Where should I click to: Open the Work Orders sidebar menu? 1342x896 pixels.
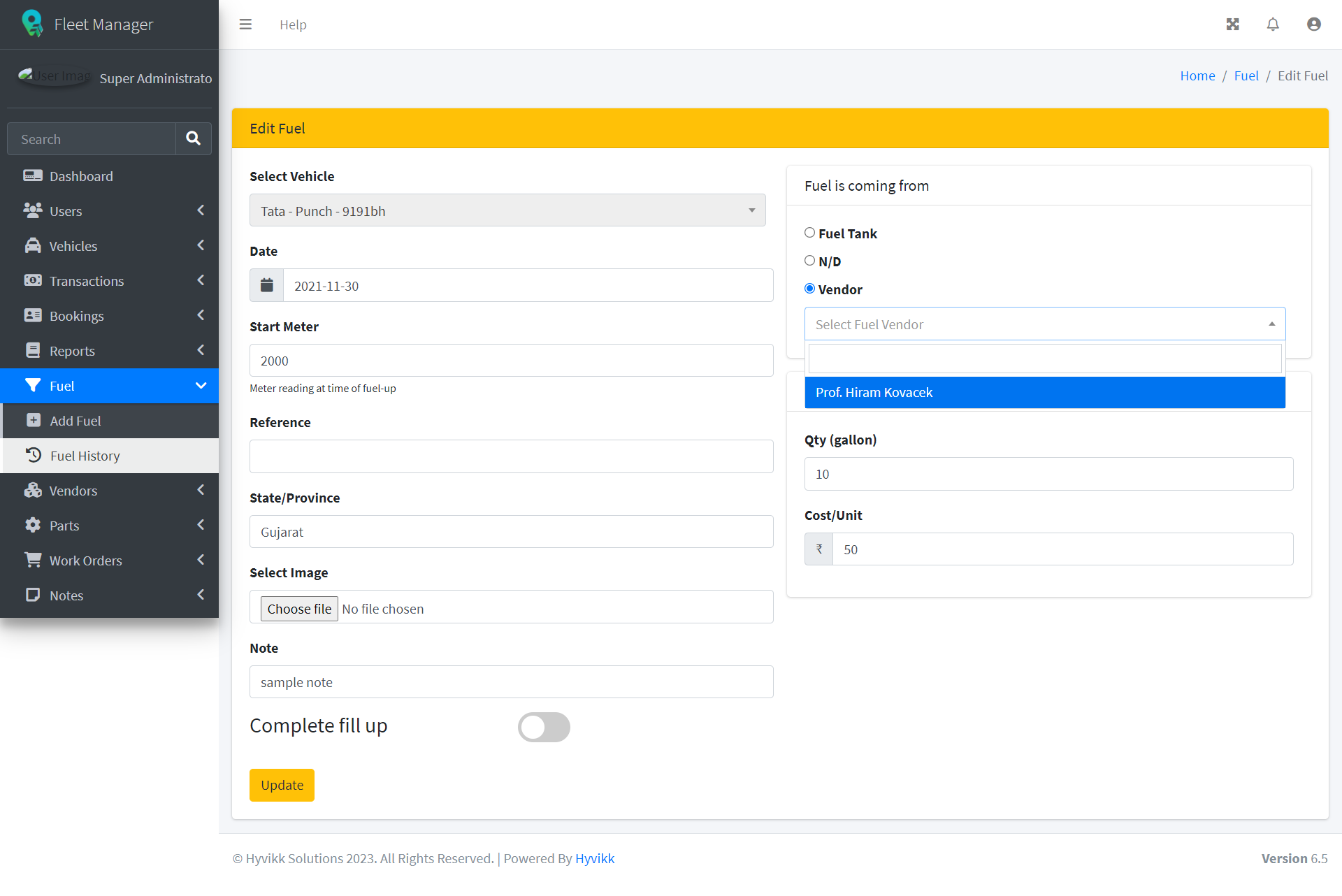[109, 561]
